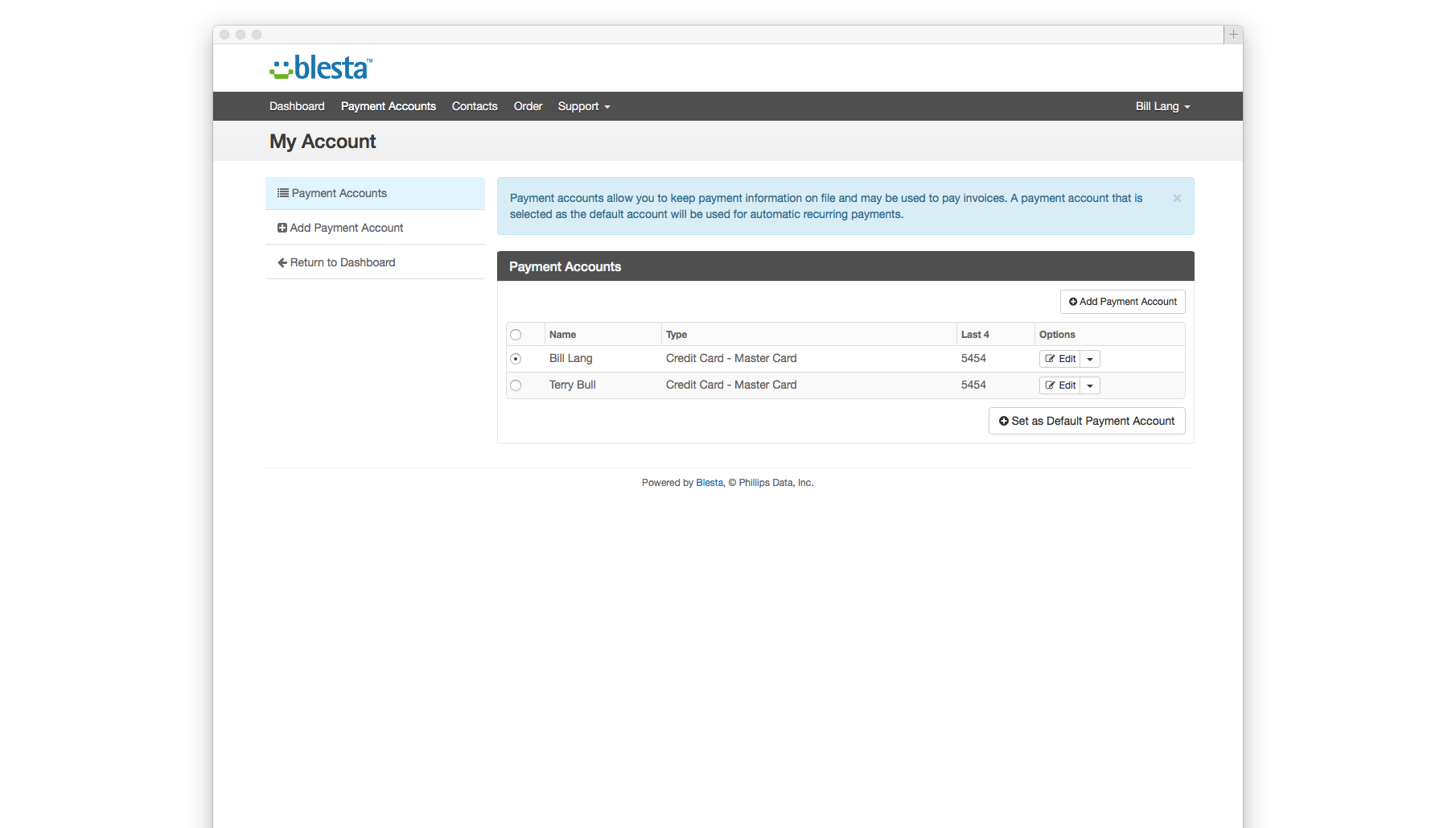Click the back arrow icon for Return to Dashboard
This screenshot has width=1456, height=828.
[282, 263]
